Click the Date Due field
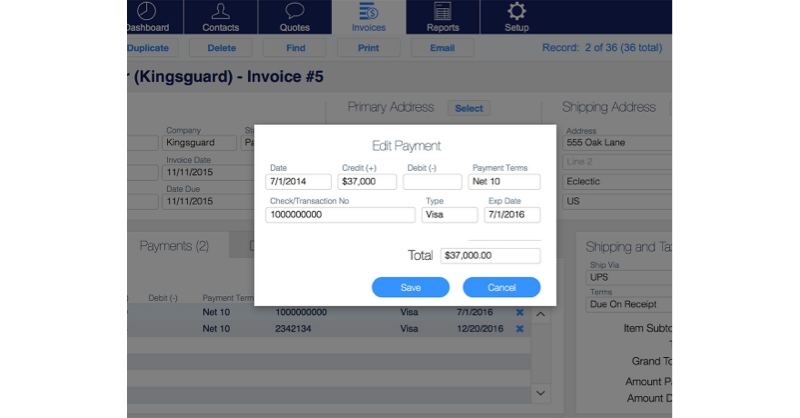This screenshot has width=800, height=418. [x=208, y=202]
